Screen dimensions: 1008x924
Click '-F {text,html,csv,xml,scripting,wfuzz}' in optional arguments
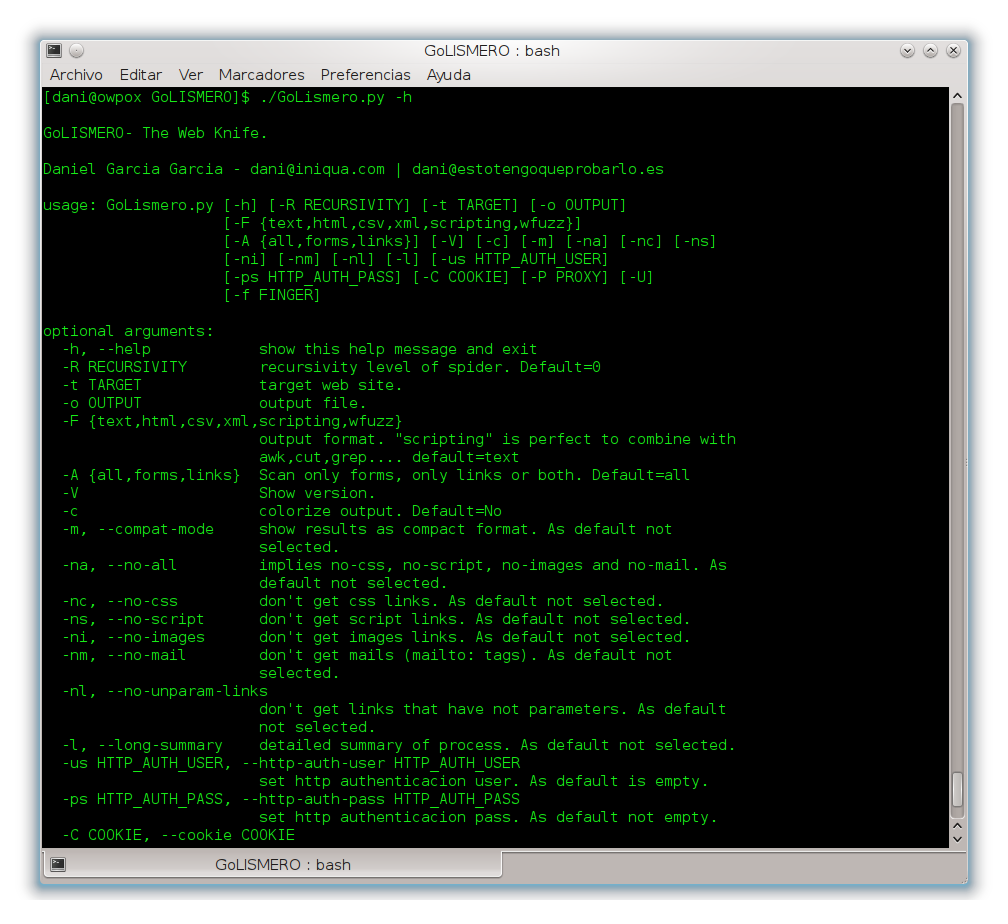tap(232, 421)
